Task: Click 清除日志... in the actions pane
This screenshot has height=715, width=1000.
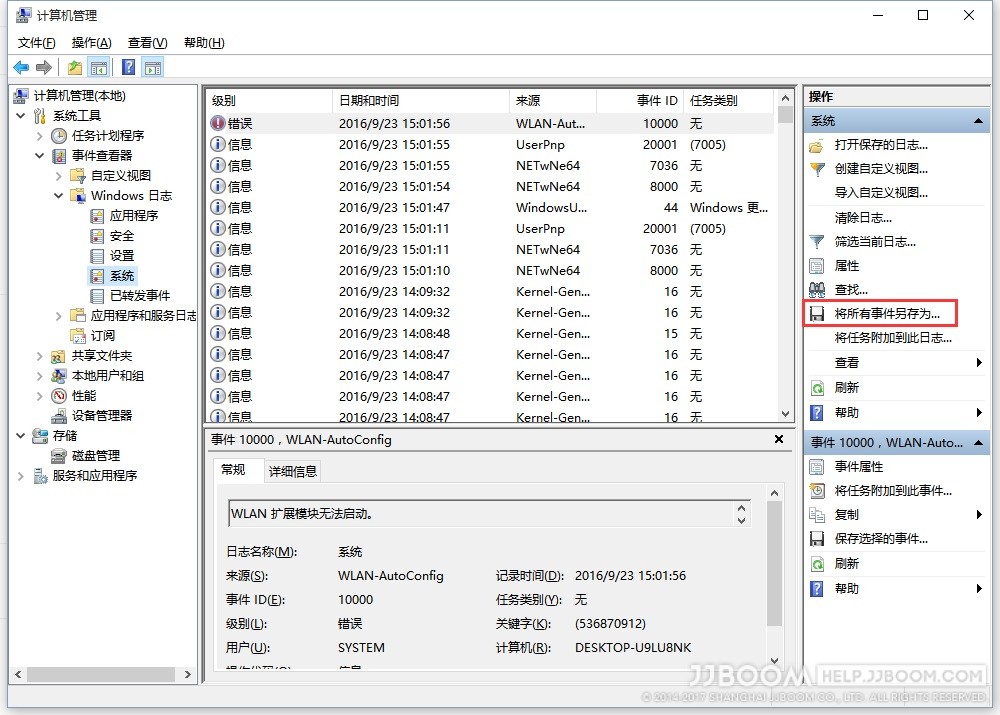Action: pos(862,217)
